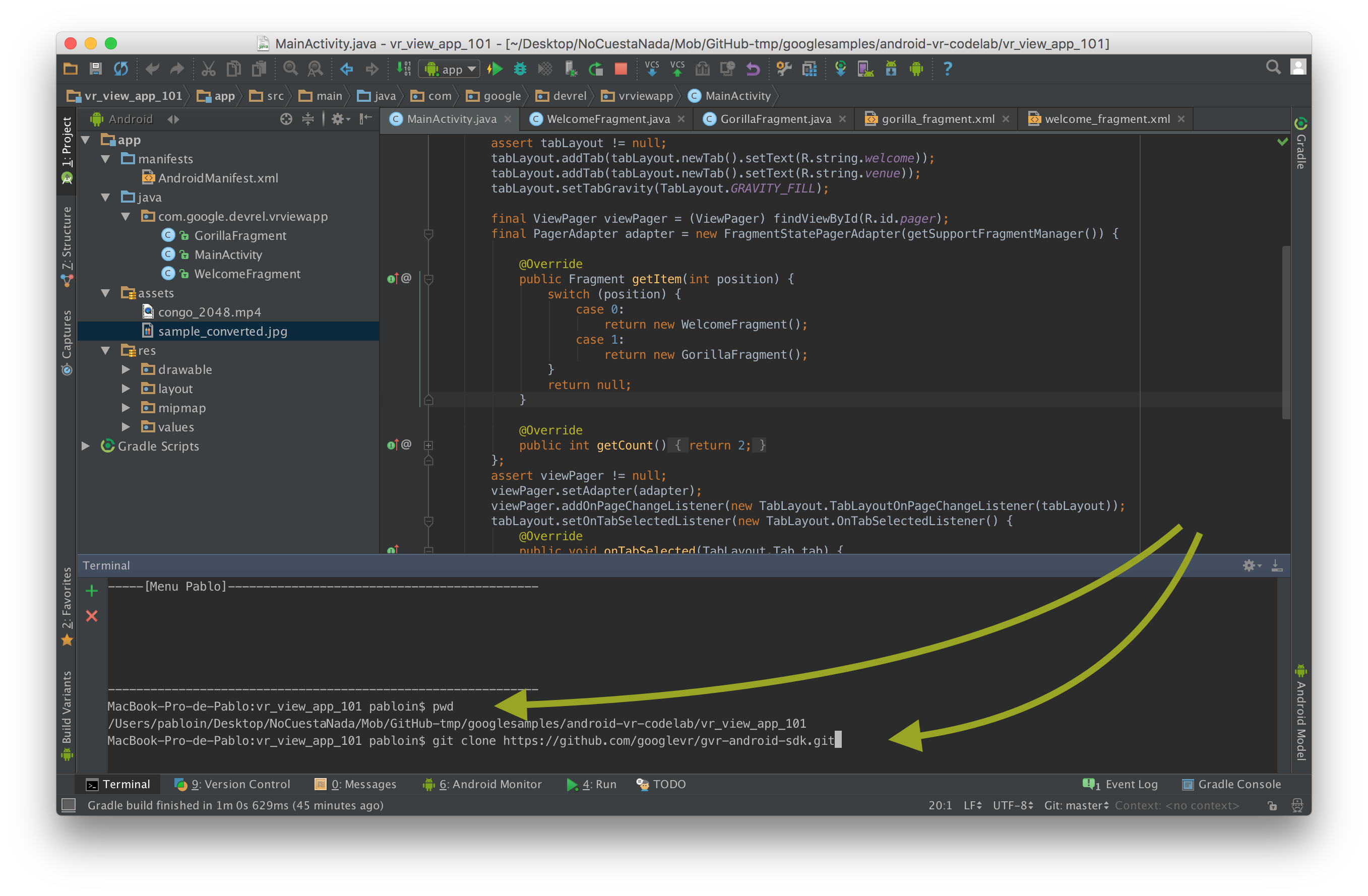Image resolution: width=1368 pixels, height=896 pixels.
Task: Switch to the GorillaFragment.java tab
Action: click(775, 119)
